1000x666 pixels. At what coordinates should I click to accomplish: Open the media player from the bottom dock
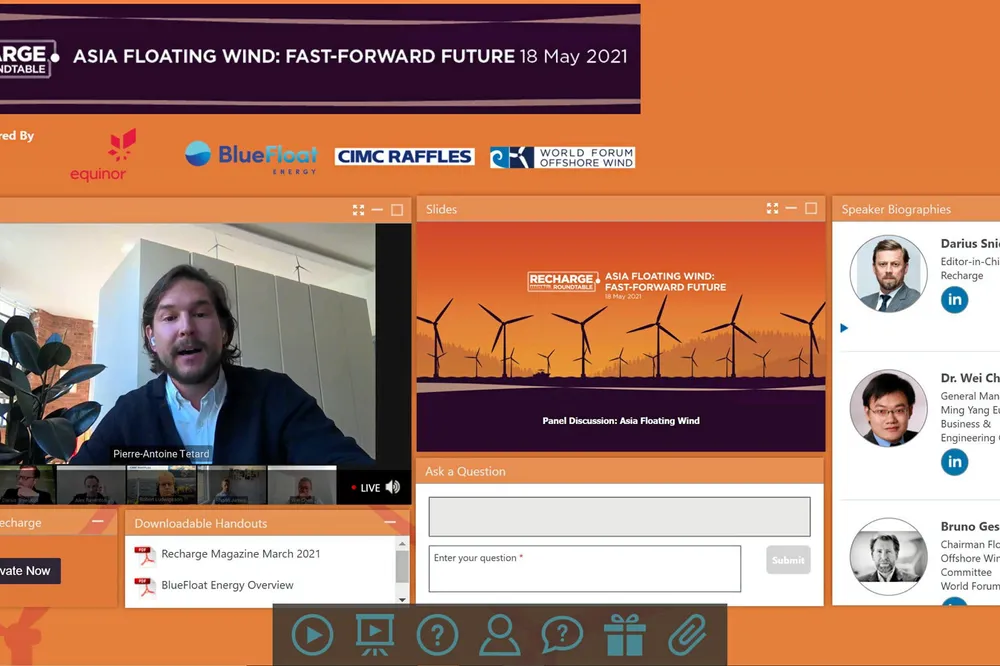[312, 635]
